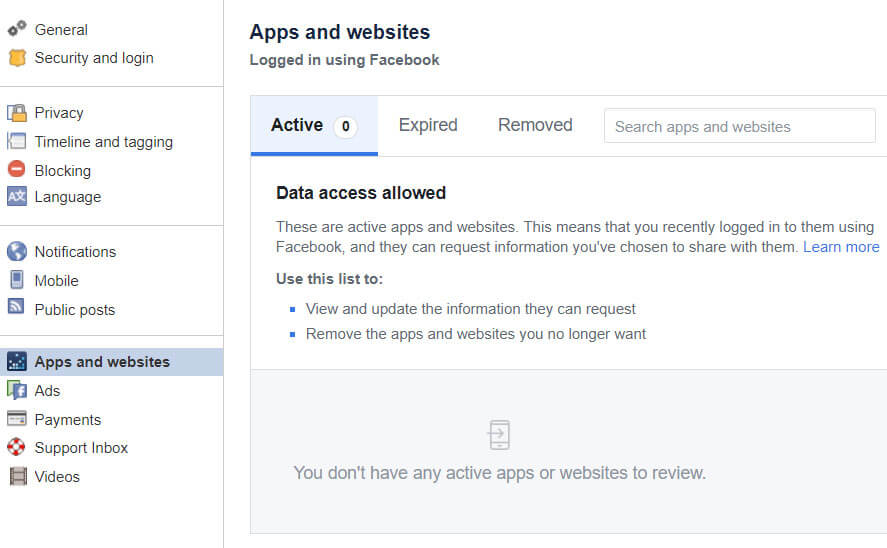The height and width of the screenshot is (548, 887).
Task: Open Ads settings
Action: tap(47, 391)
